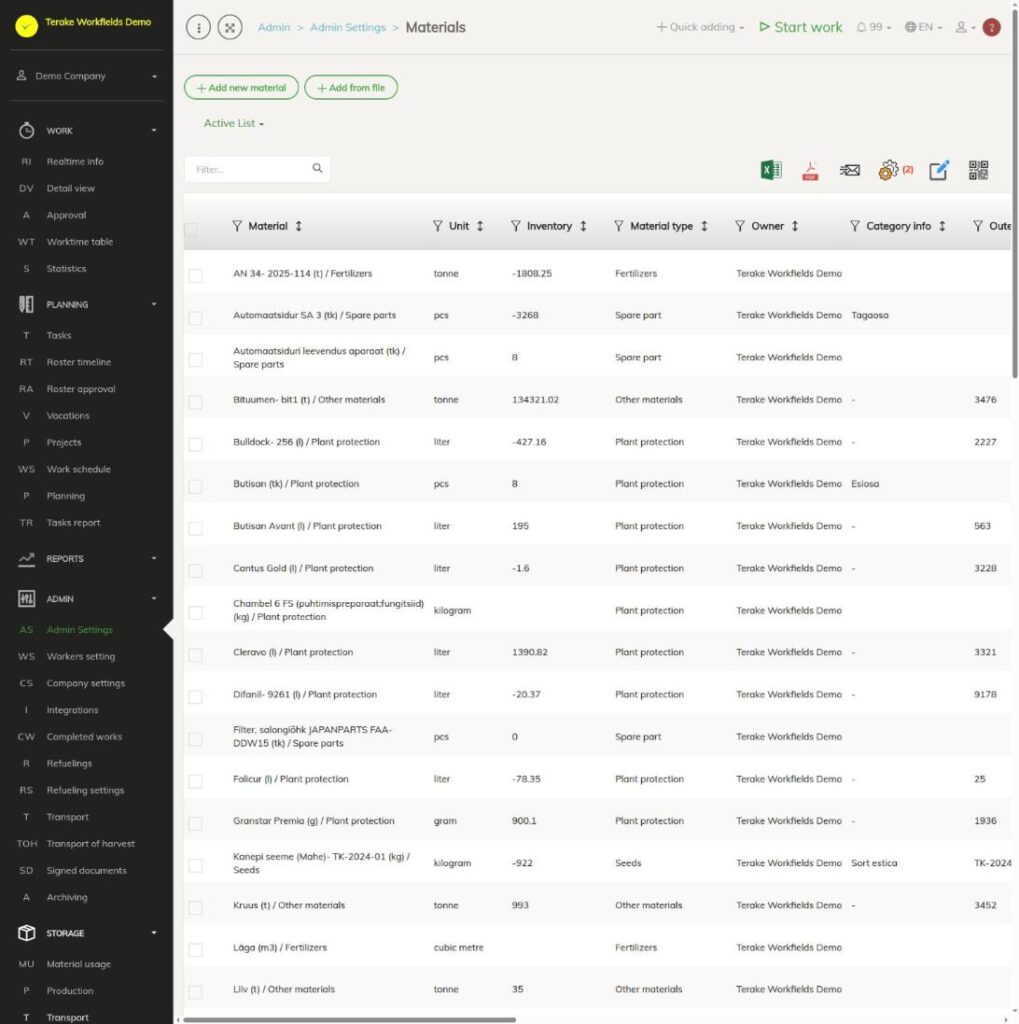
Task: Go to Admin Settings breadcrumb link
Action: pos(348,27)
